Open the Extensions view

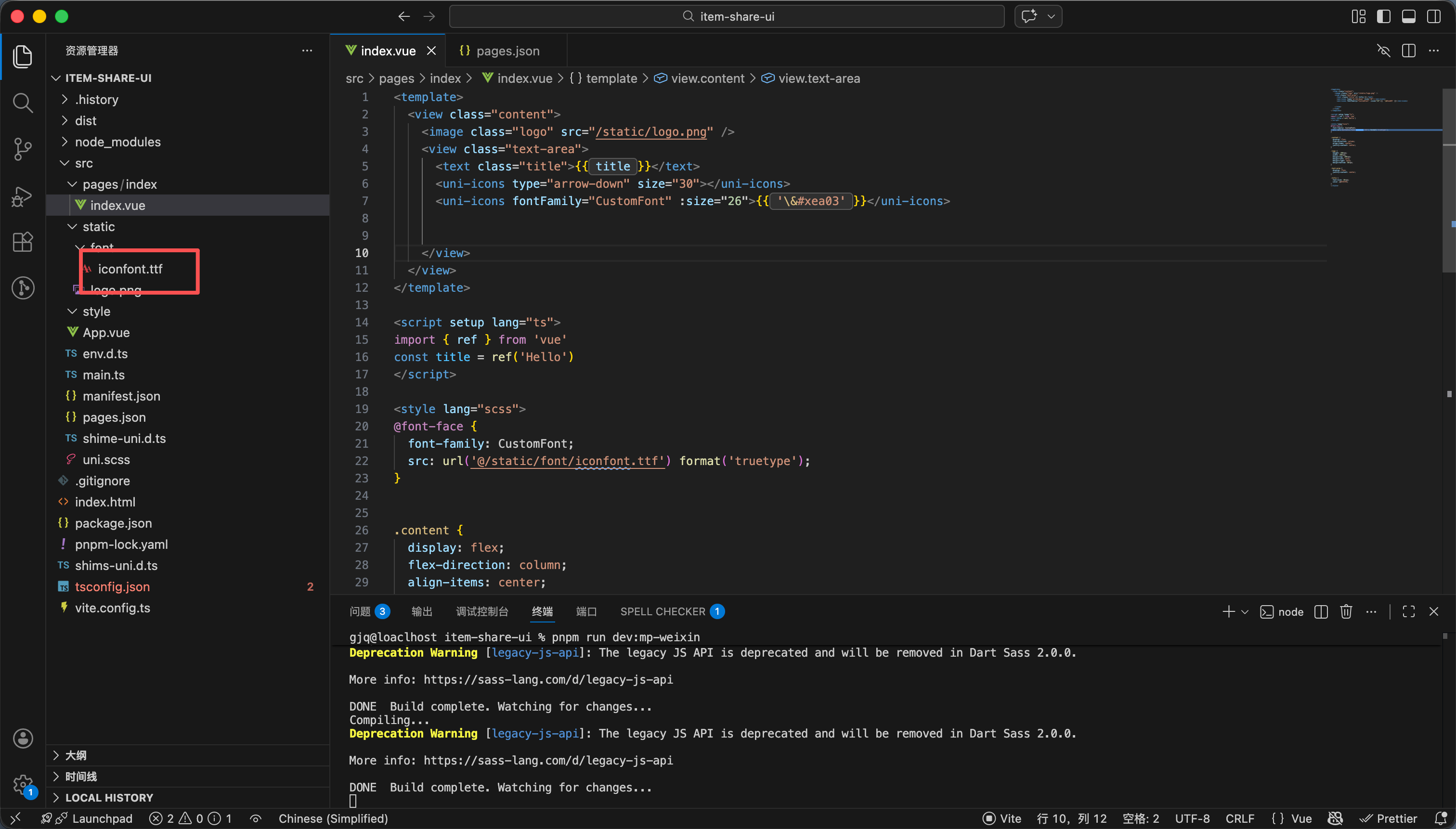tap(23, 242)
